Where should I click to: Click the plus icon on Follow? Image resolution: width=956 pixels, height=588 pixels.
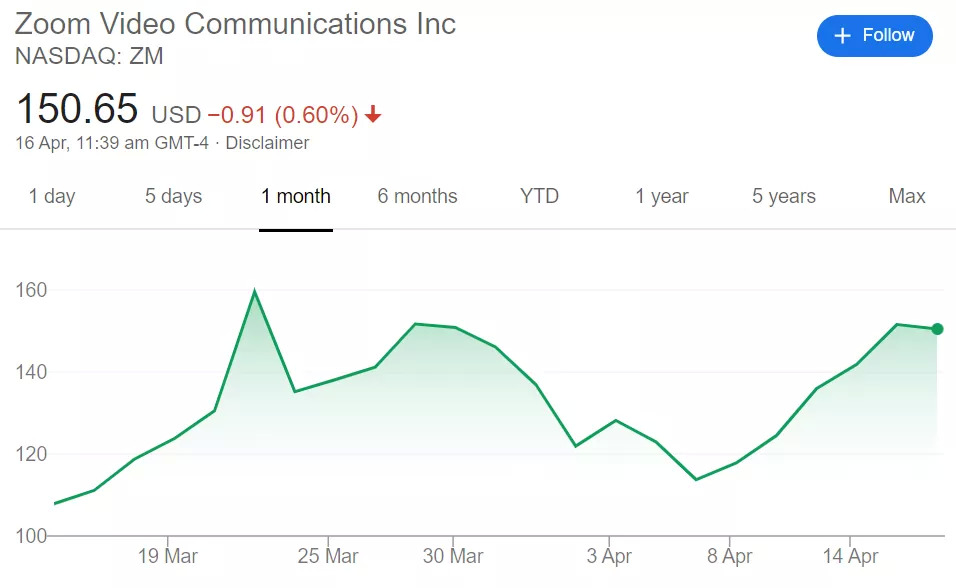coord(842,36)
